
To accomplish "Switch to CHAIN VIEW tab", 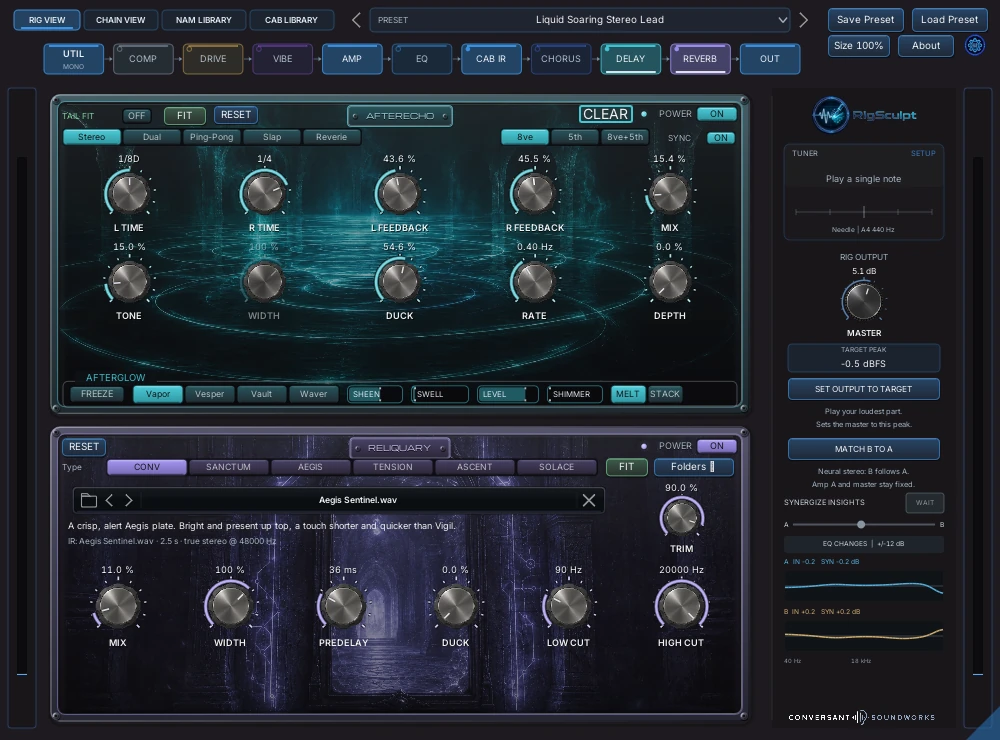I will point(121,20).
